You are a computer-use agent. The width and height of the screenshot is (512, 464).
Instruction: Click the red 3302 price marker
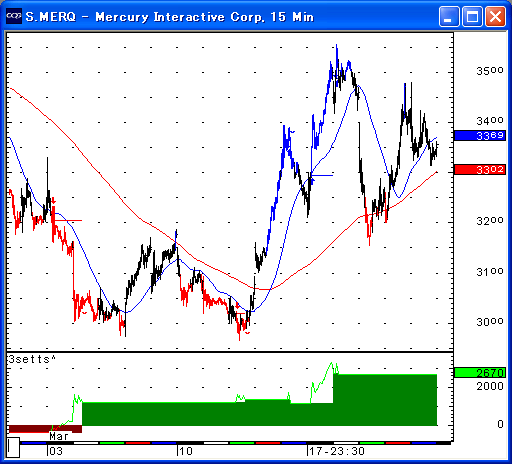pyautogui.click(x=480, y=169)
